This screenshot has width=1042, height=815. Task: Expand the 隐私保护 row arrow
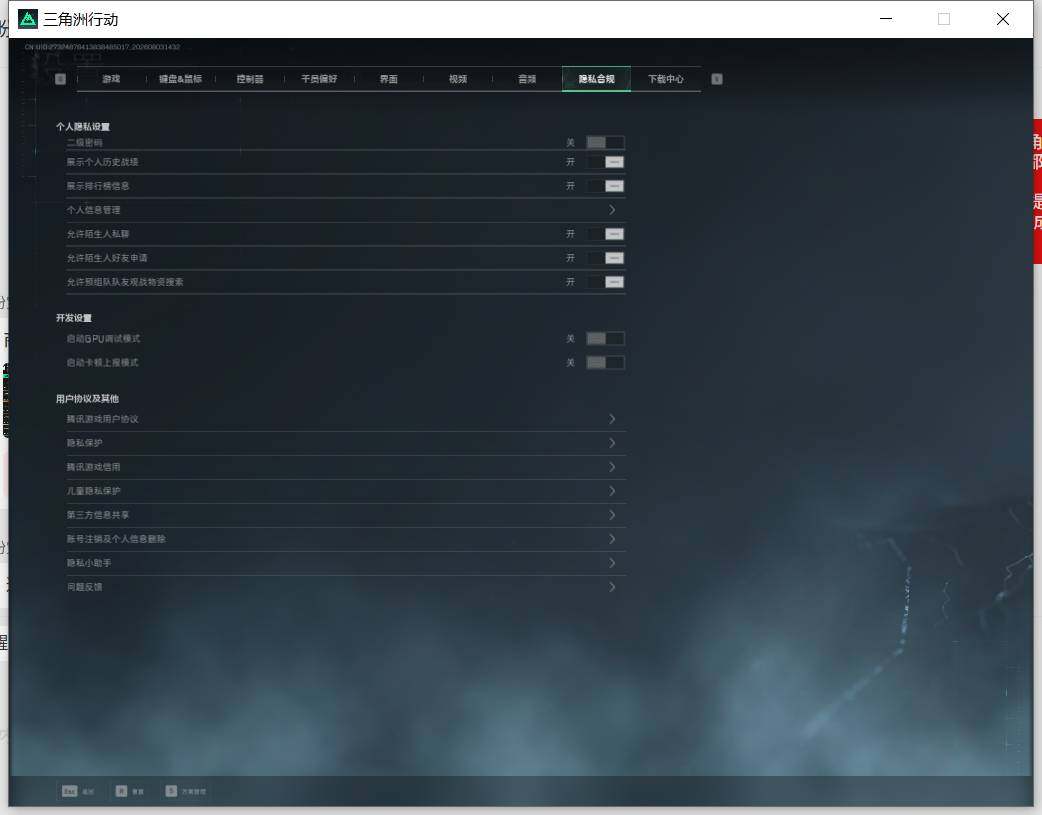click(612, 443)
